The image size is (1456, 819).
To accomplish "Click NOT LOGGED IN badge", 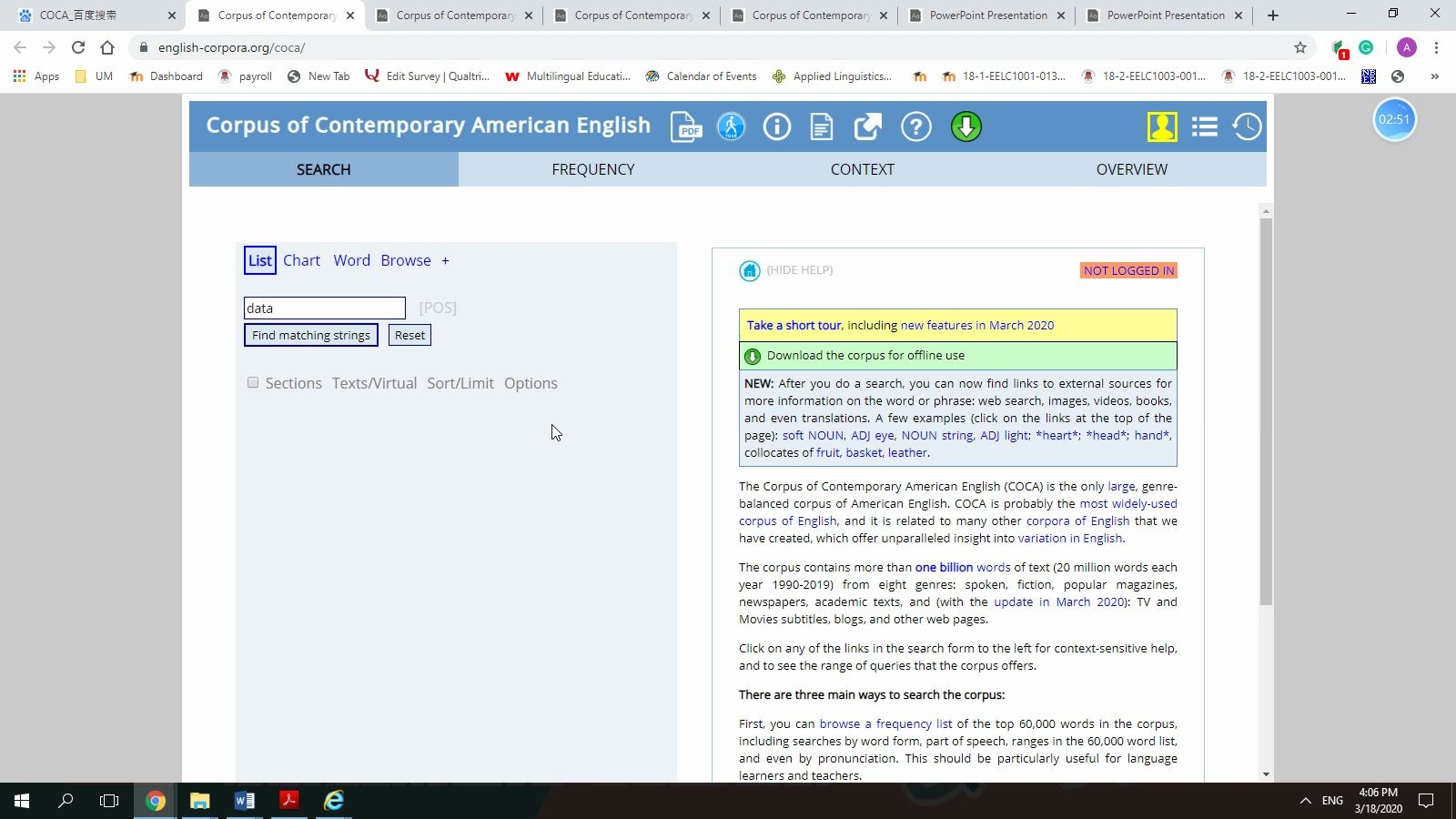I will click(x=1128, y=270).
